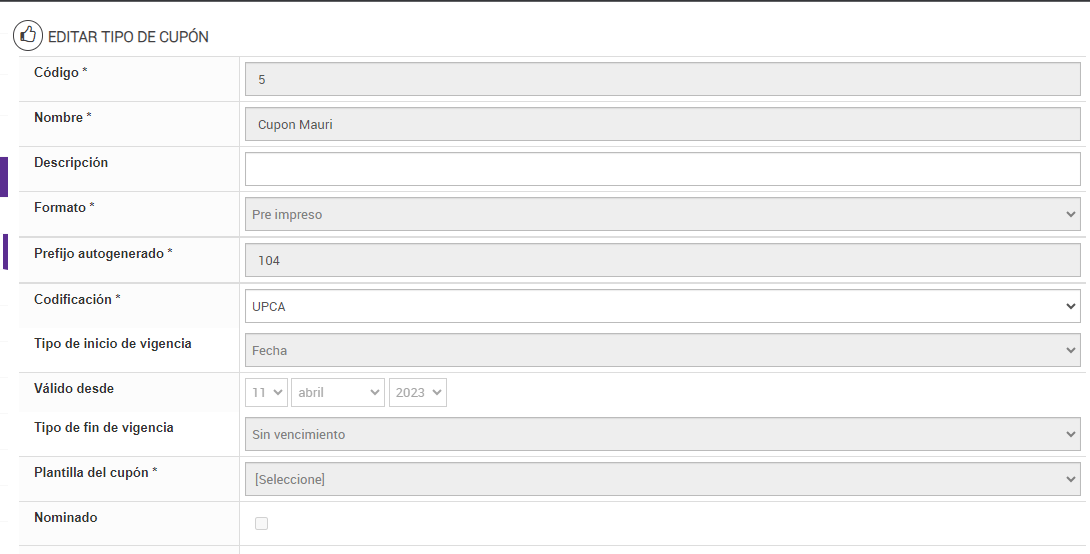The image size is (1090, 554).
Task: Open the Tipo de inicio de vigencia dropdown
Action: (x=662, y=350)
